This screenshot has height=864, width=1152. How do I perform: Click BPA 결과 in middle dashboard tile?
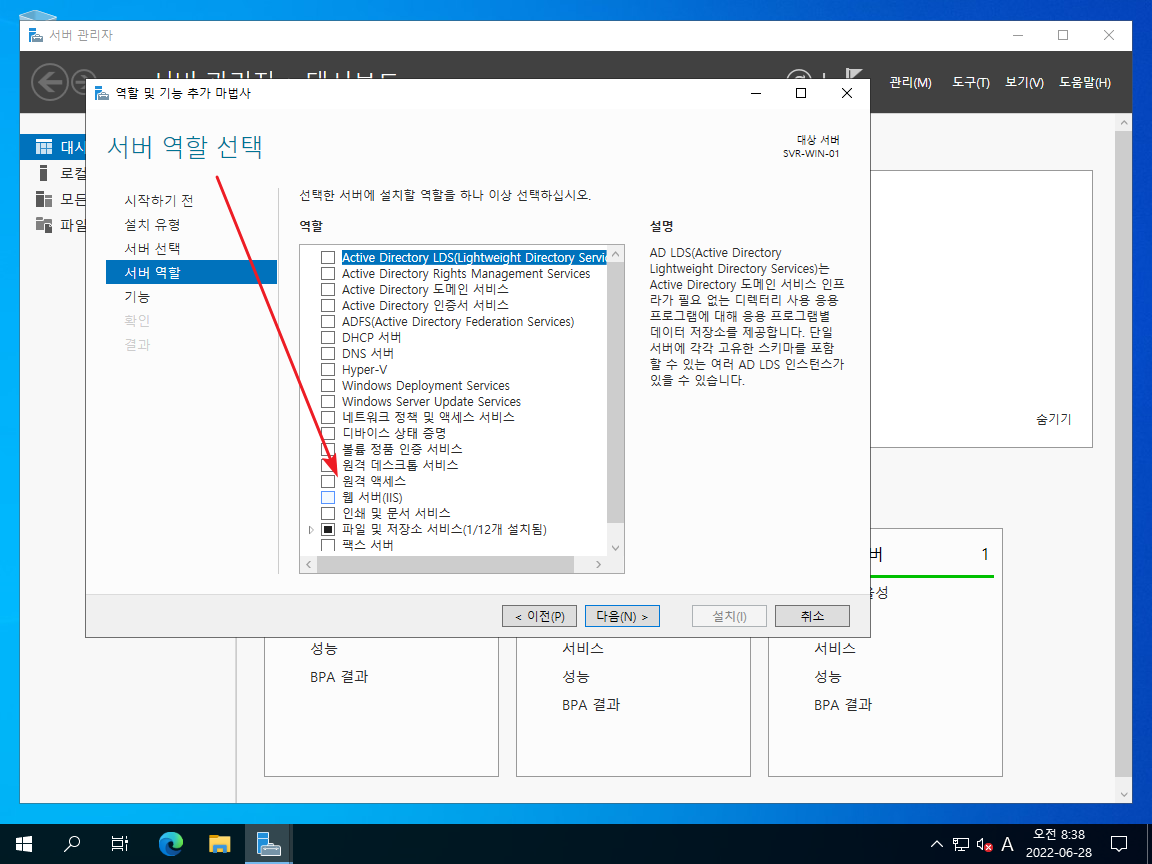coord(591,705)
